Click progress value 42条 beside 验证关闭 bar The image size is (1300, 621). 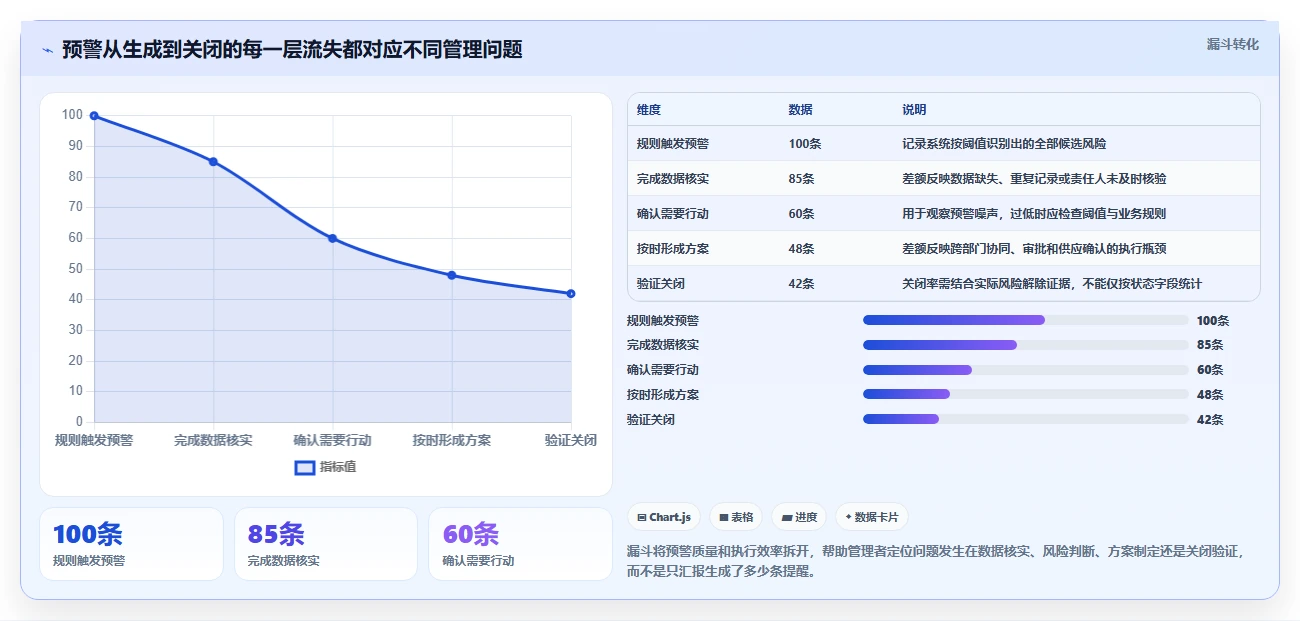1210,420
